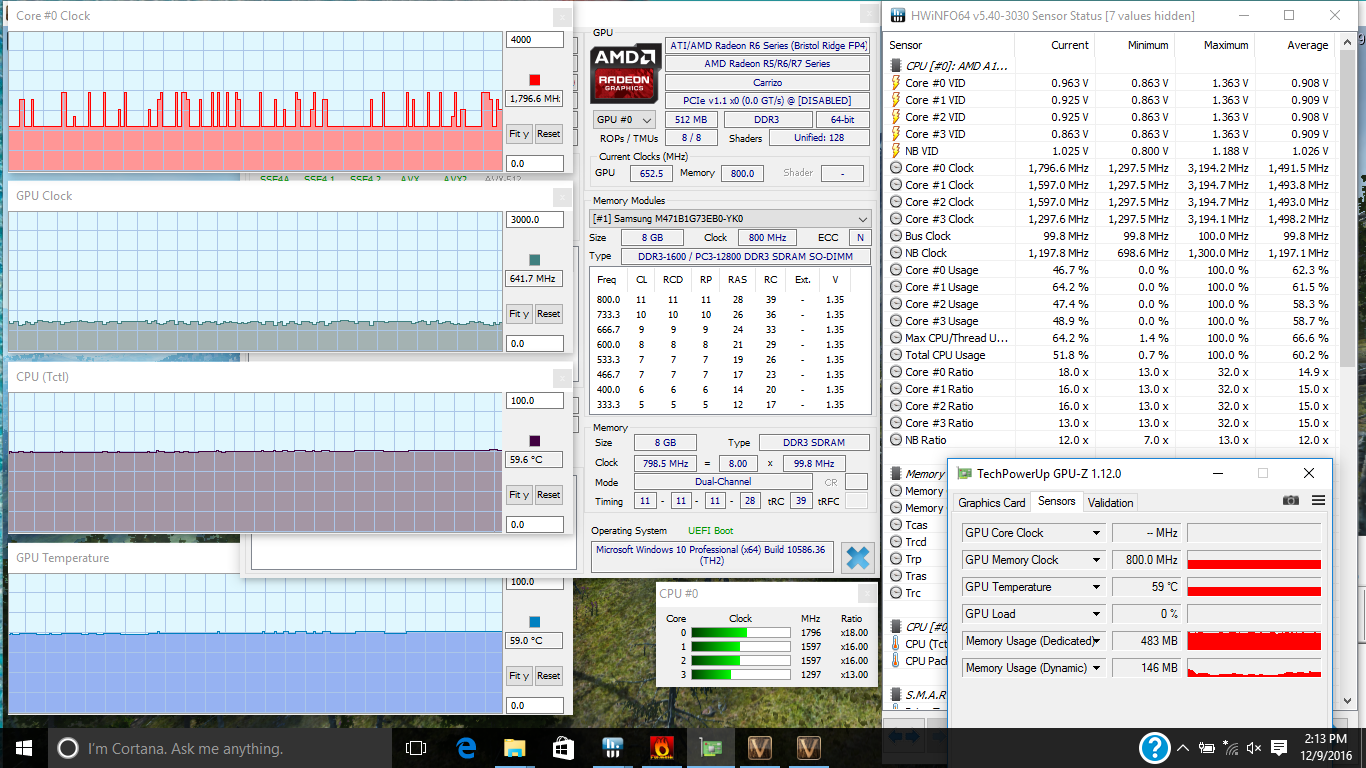Change the teal GPU Clock graph color
1366x768 pixels.
(x=534, y=260)
